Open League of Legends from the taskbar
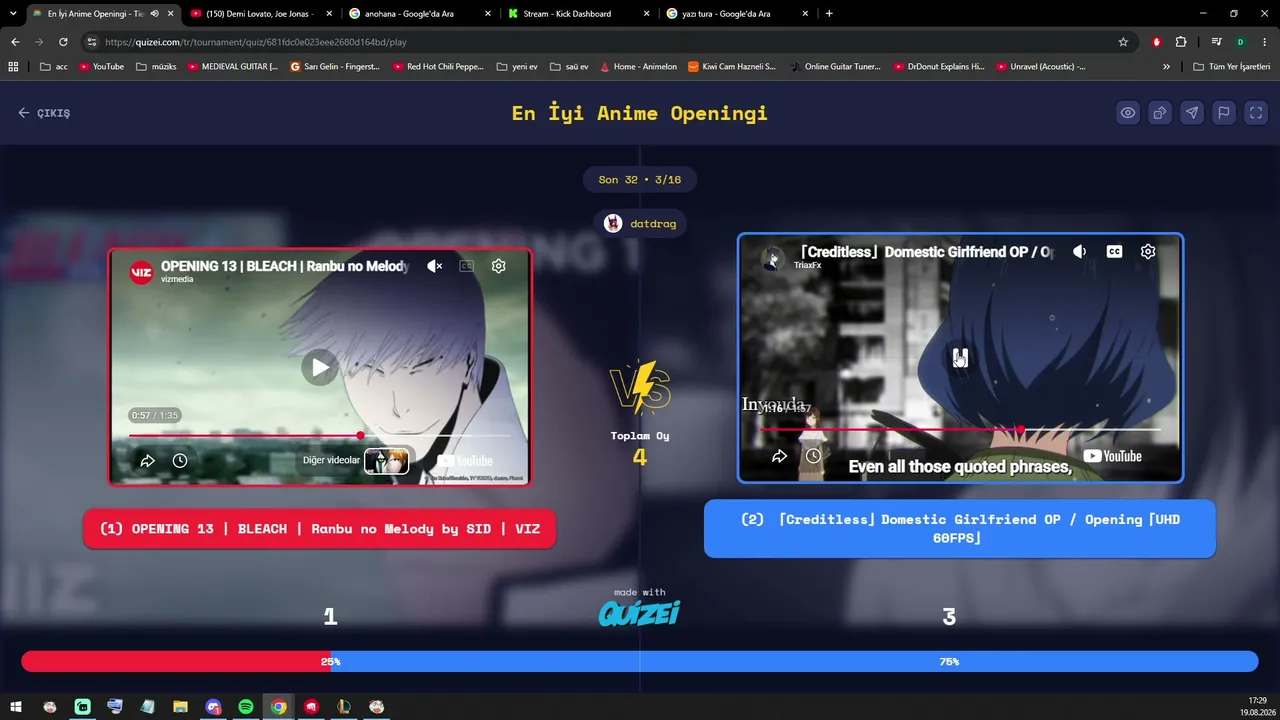1280x720 pixels. [344, 707]
